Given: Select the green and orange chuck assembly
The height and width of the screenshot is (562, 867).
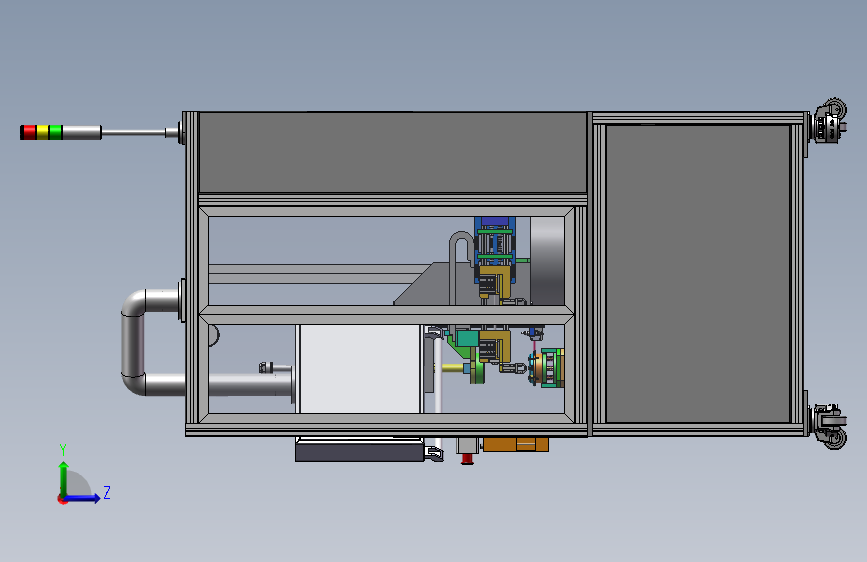Looking at the screenshot, I should click(546, 368).
